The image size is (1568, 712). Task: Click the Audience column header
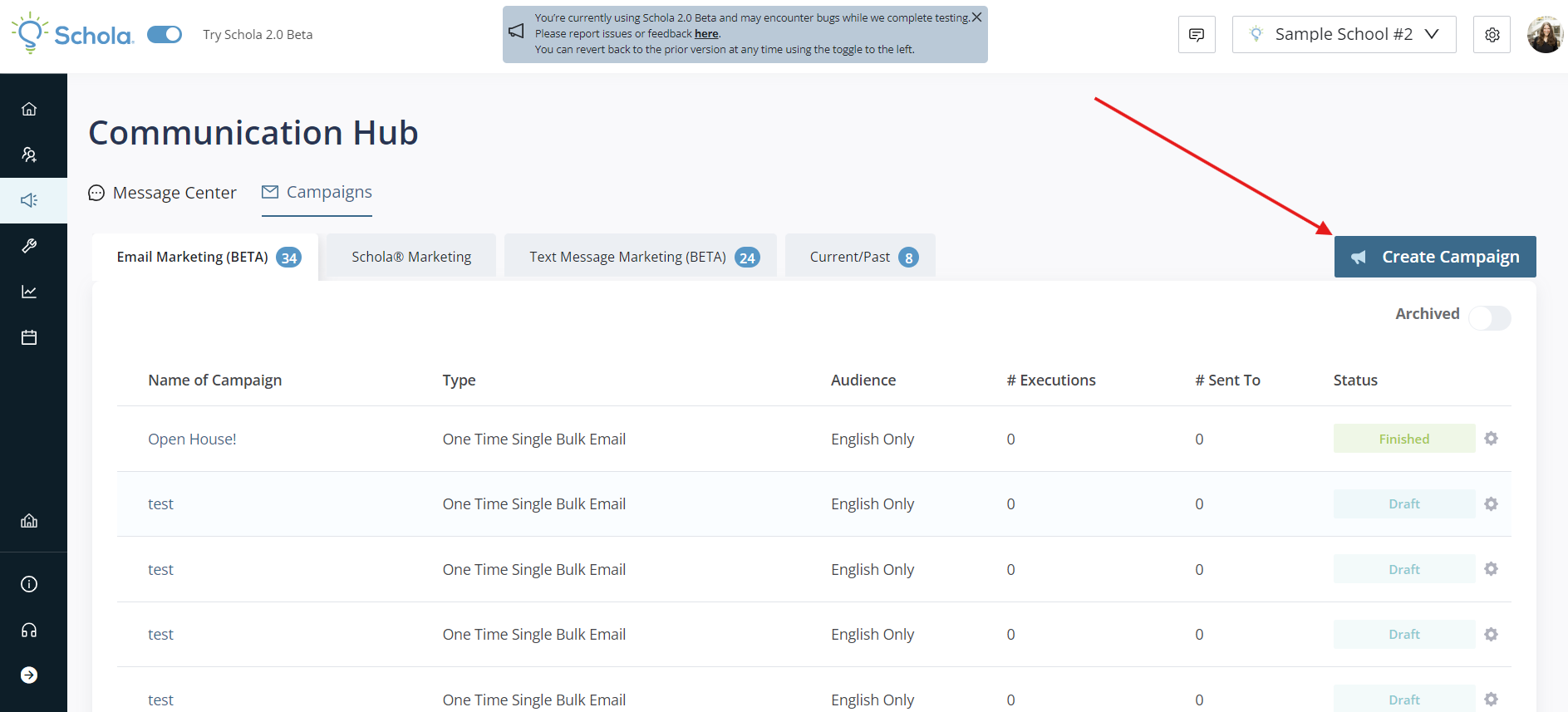pos(863,380)
